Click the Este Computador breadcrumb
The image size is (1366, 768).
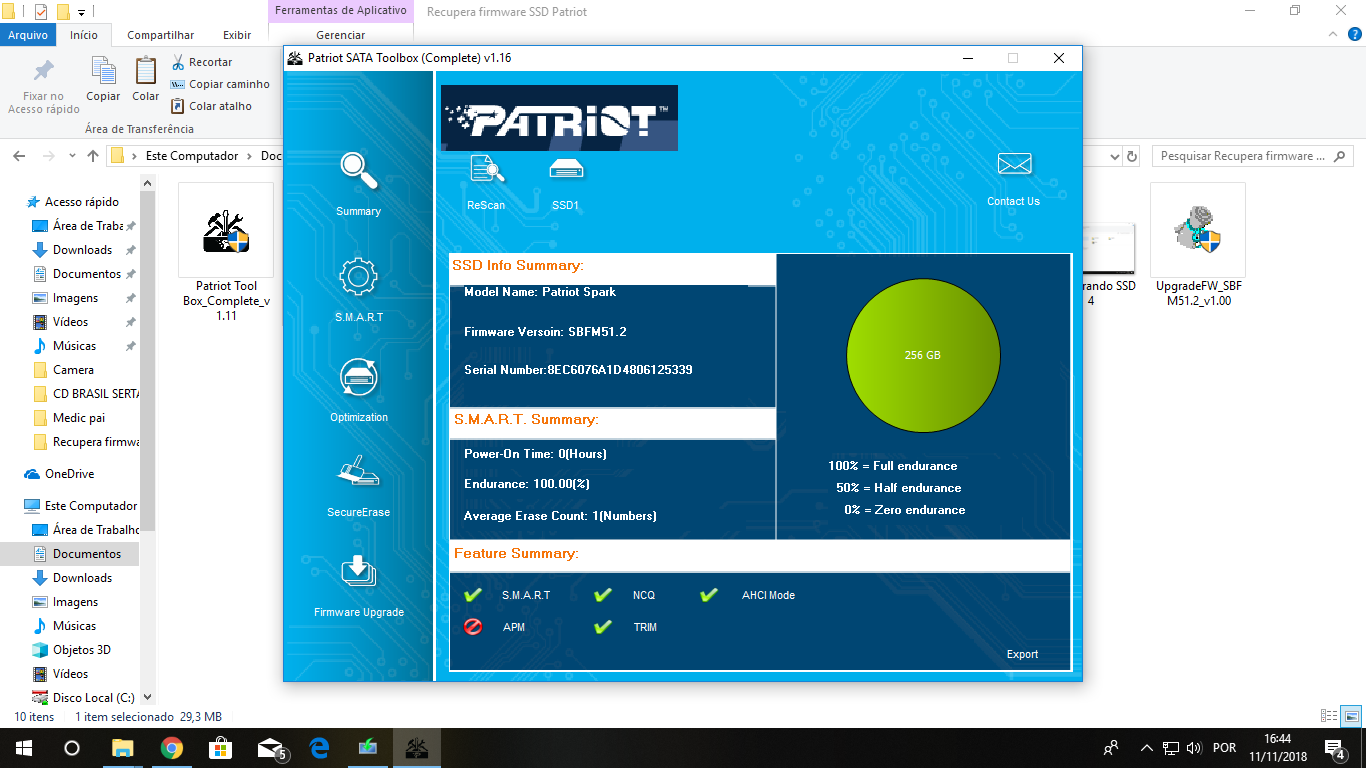click(192, 156)
